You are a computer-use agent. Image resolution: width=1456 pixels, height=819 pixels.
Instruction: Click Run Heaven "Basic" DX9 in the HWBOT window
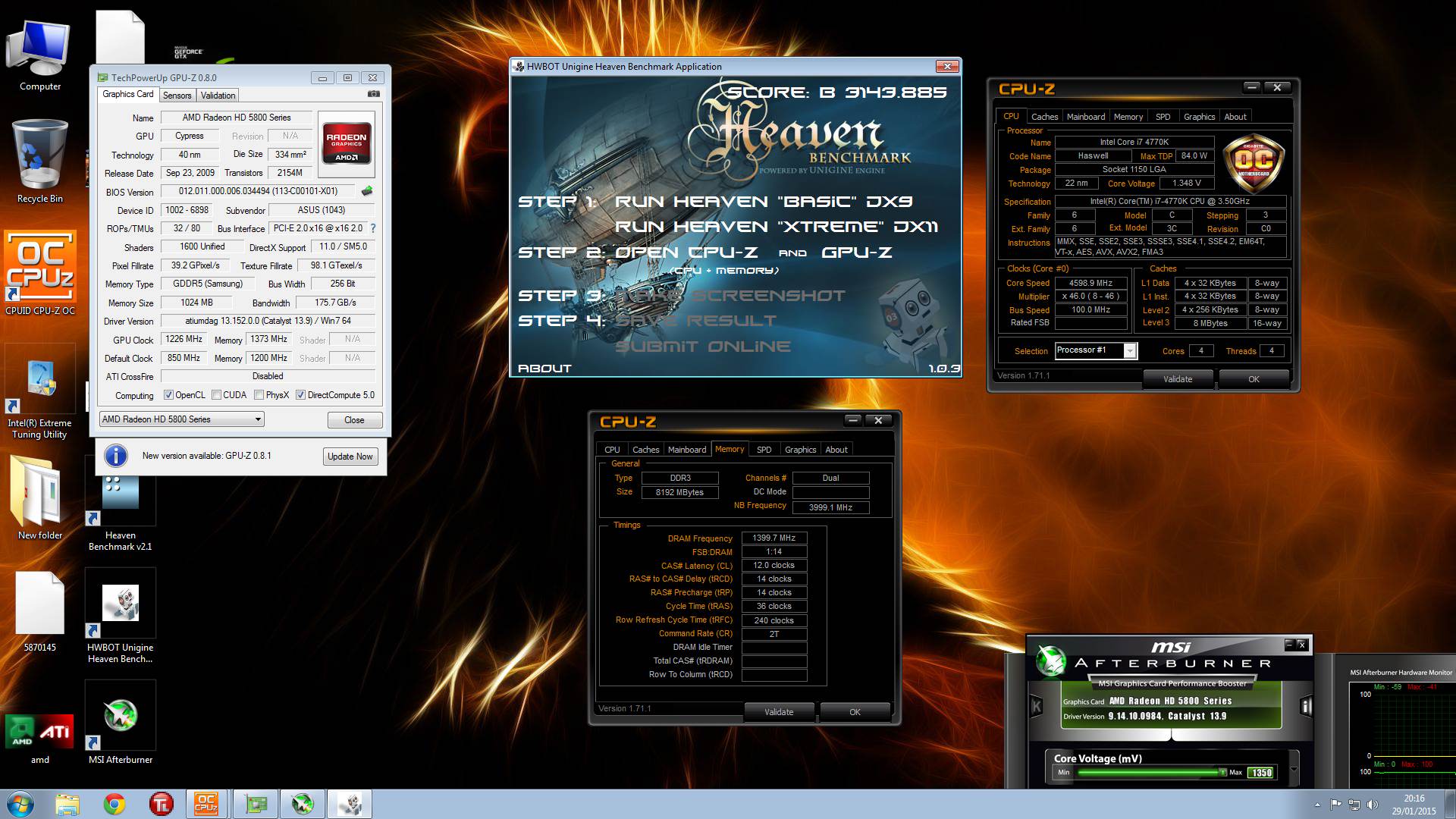tap(764, 202)
